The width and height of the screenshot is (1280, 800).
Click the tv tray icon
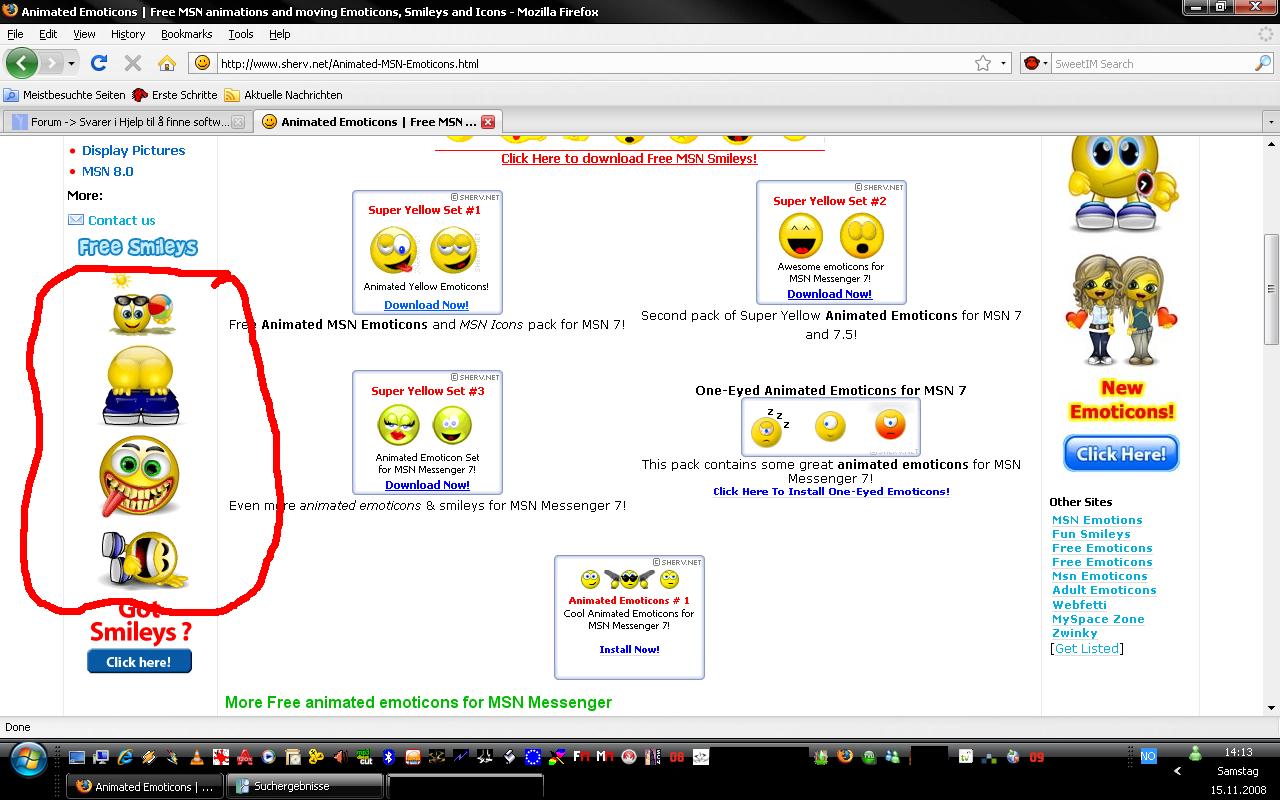(966, 757)
